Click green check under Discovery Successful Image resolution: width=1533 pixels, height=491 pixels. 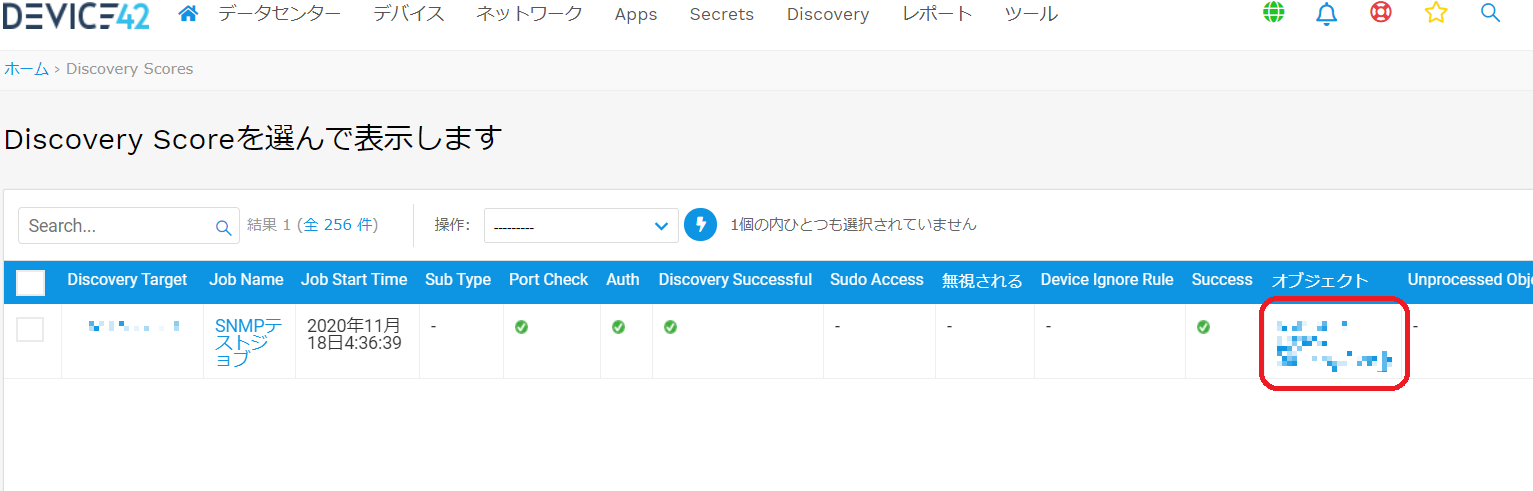point(670,327)
